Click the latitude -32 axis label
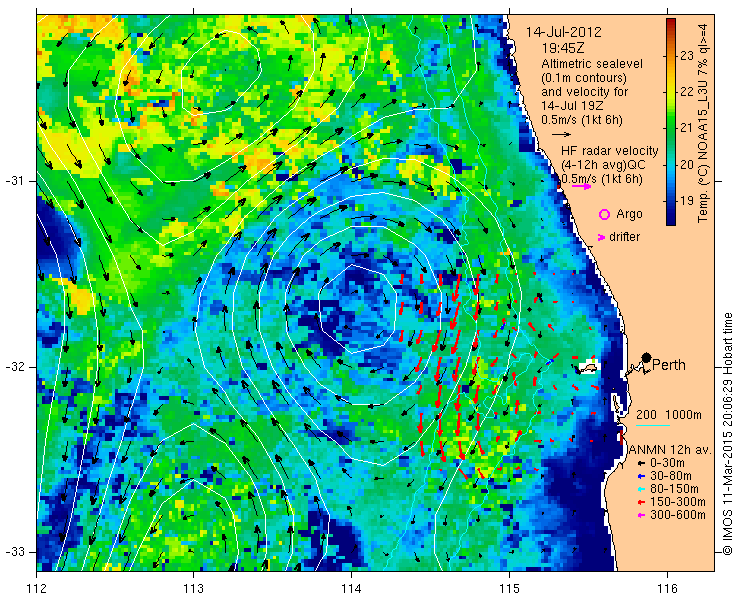 pos(14,367)
